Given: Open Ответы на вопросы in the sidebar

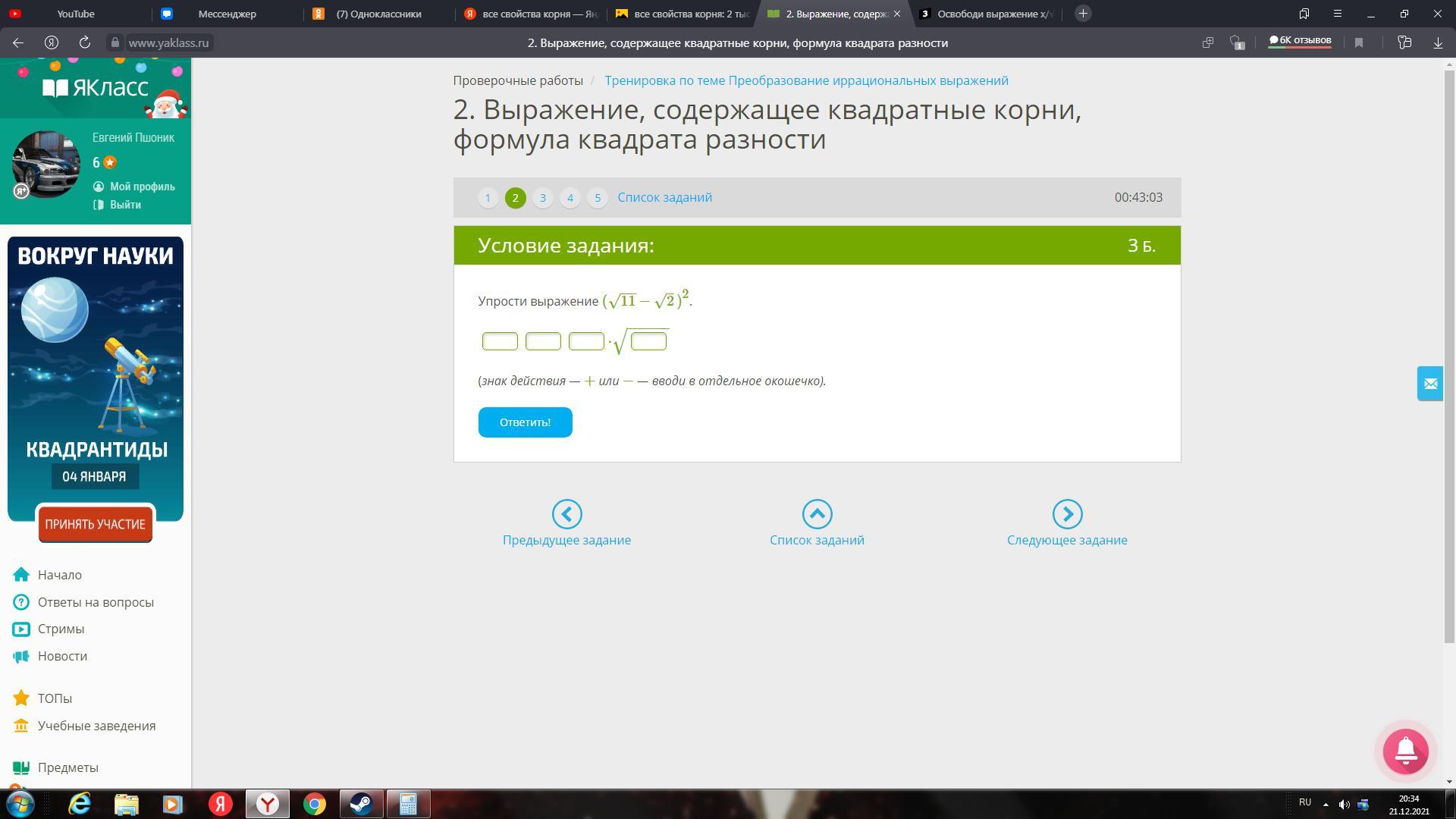Looking at the screenshot, I should coord(96,602).
